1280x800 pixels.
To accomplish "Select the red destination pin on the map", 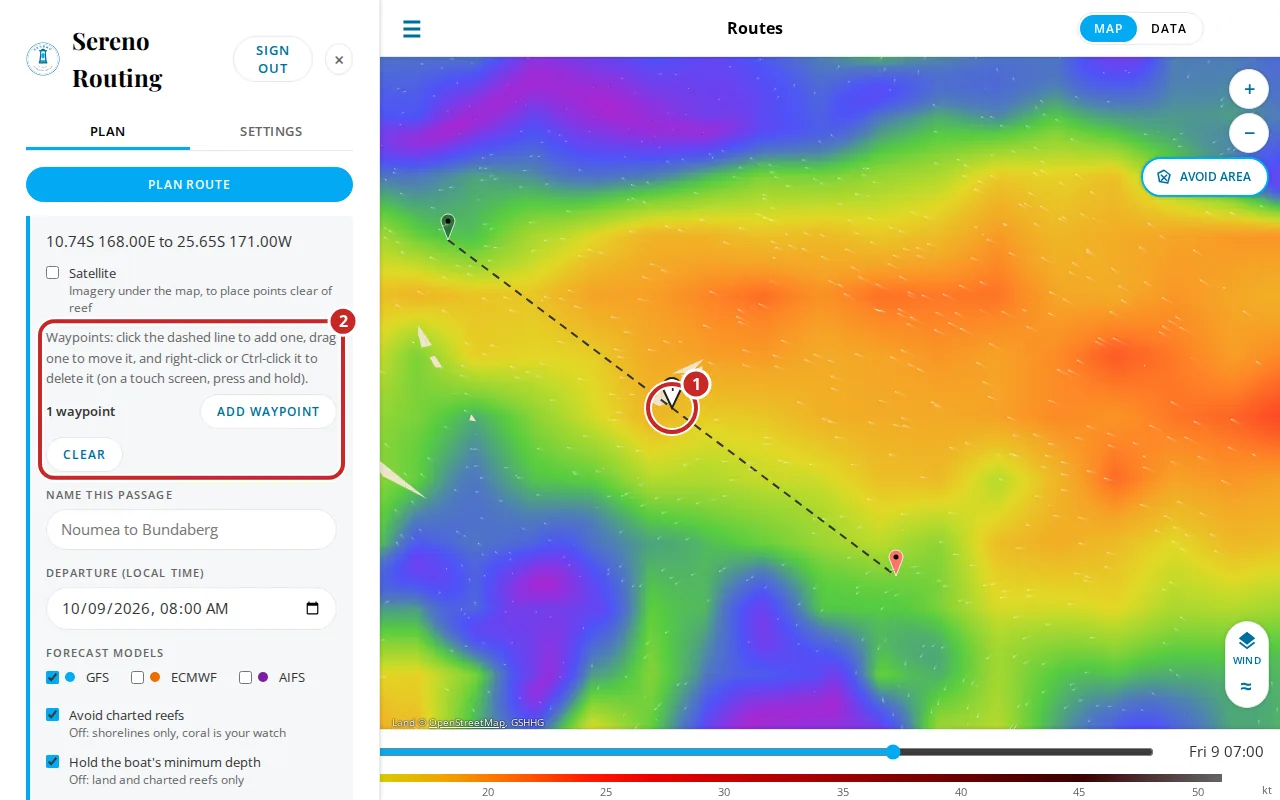I will tap(896, 562).
